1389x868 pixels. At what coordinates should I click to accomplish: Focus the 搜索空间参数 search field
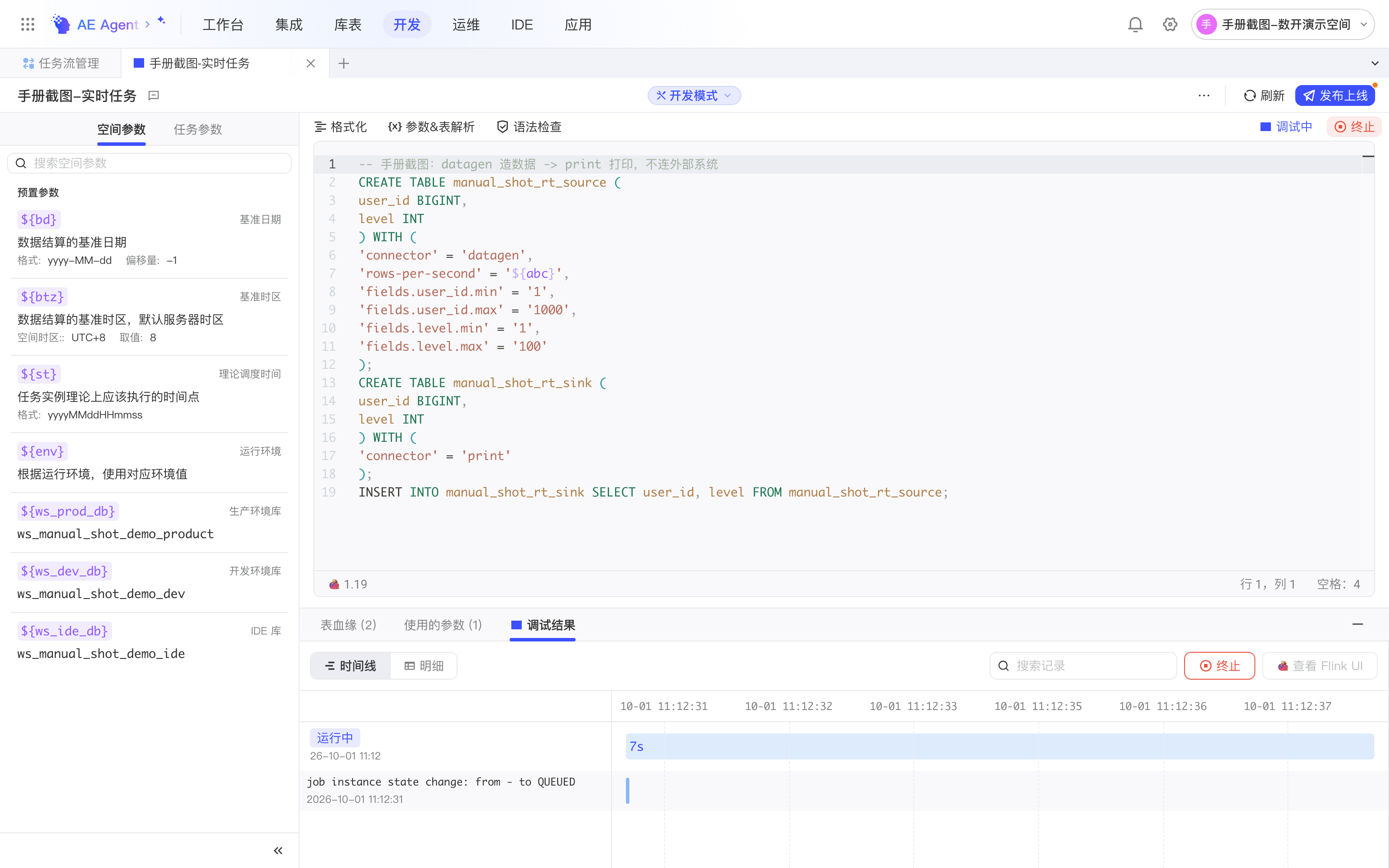149,163
